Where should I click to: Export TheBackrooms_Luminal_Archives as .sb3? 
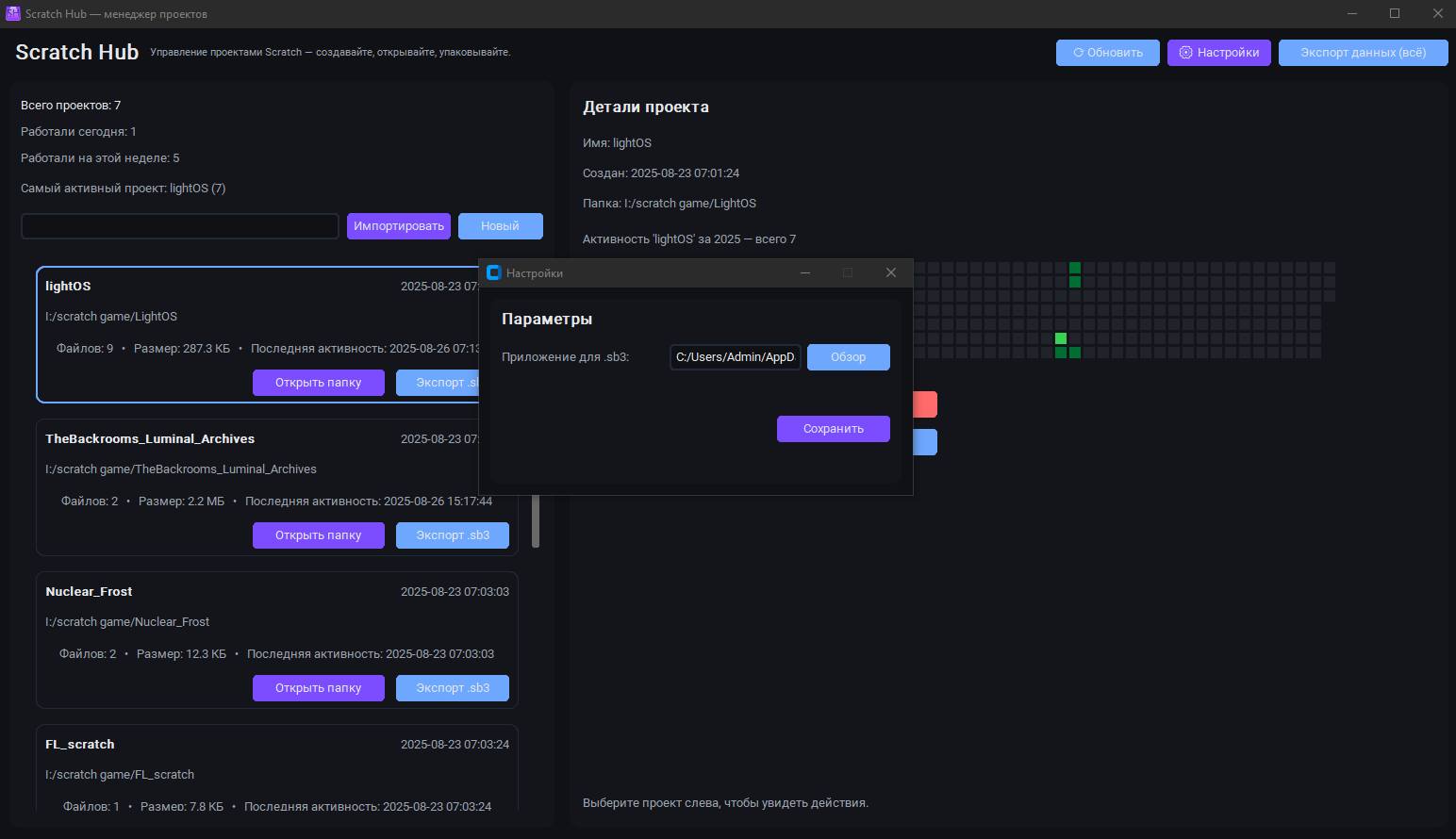[x=453, y=535]
